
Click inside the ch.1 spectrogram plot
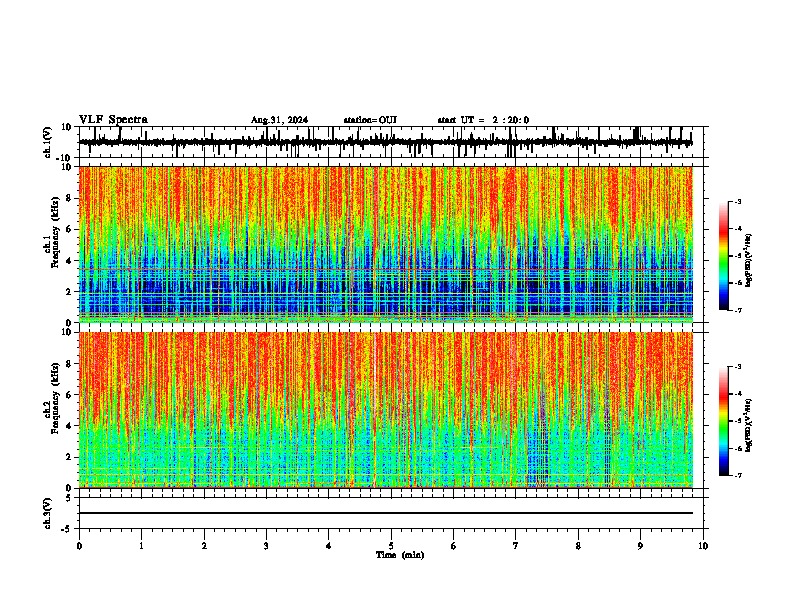click(x=385, y=244)
